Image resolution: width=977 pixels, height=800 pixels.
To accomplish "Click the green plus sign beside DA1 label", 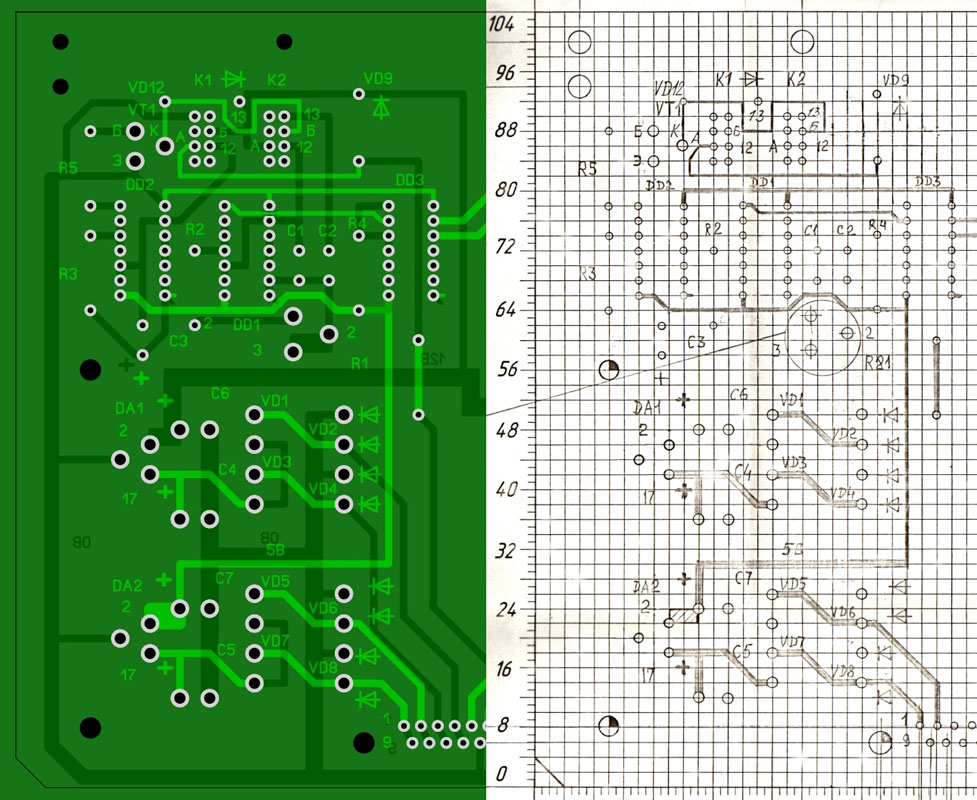I will (x=164, y=401).
